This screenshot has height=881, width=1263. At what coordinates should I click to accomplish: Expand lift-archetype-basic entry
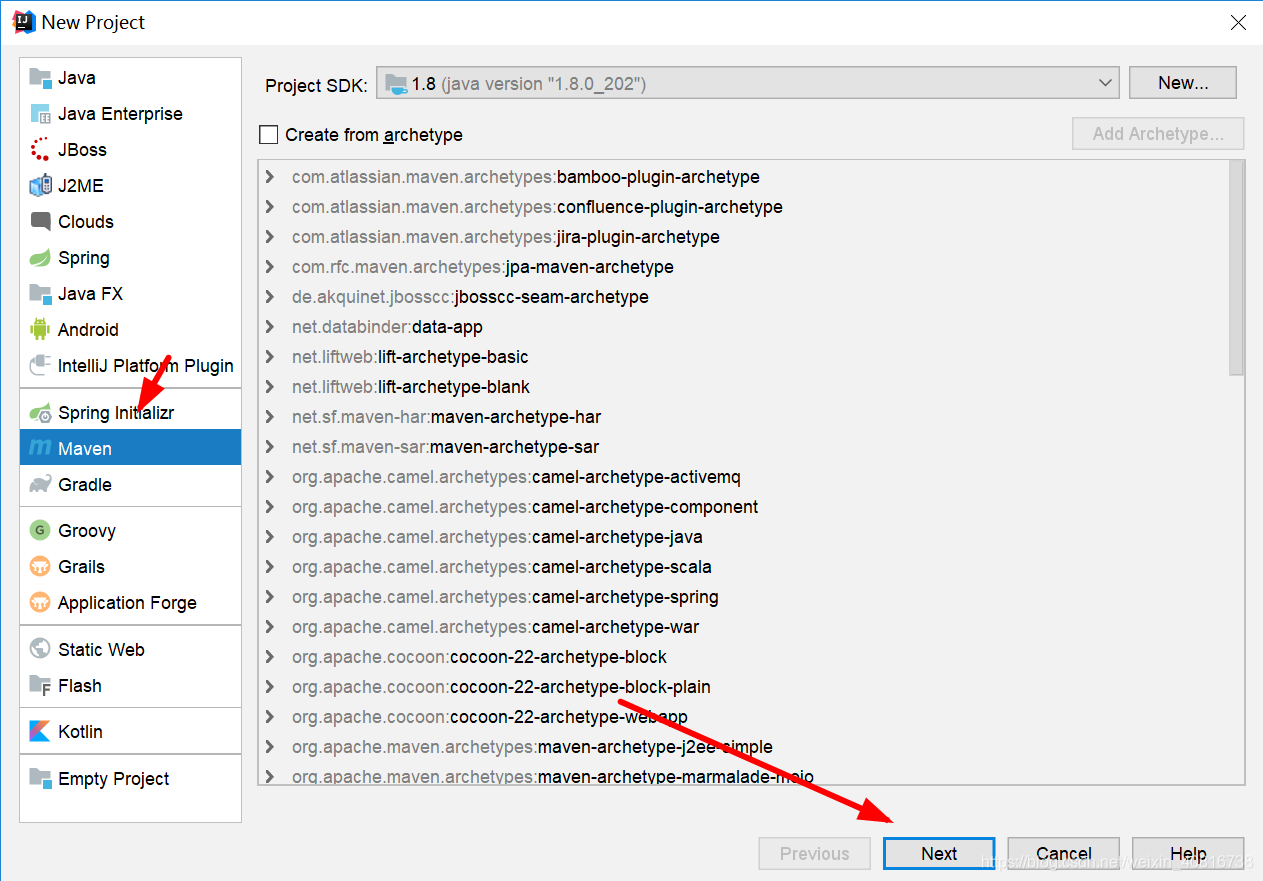point(270,357)
